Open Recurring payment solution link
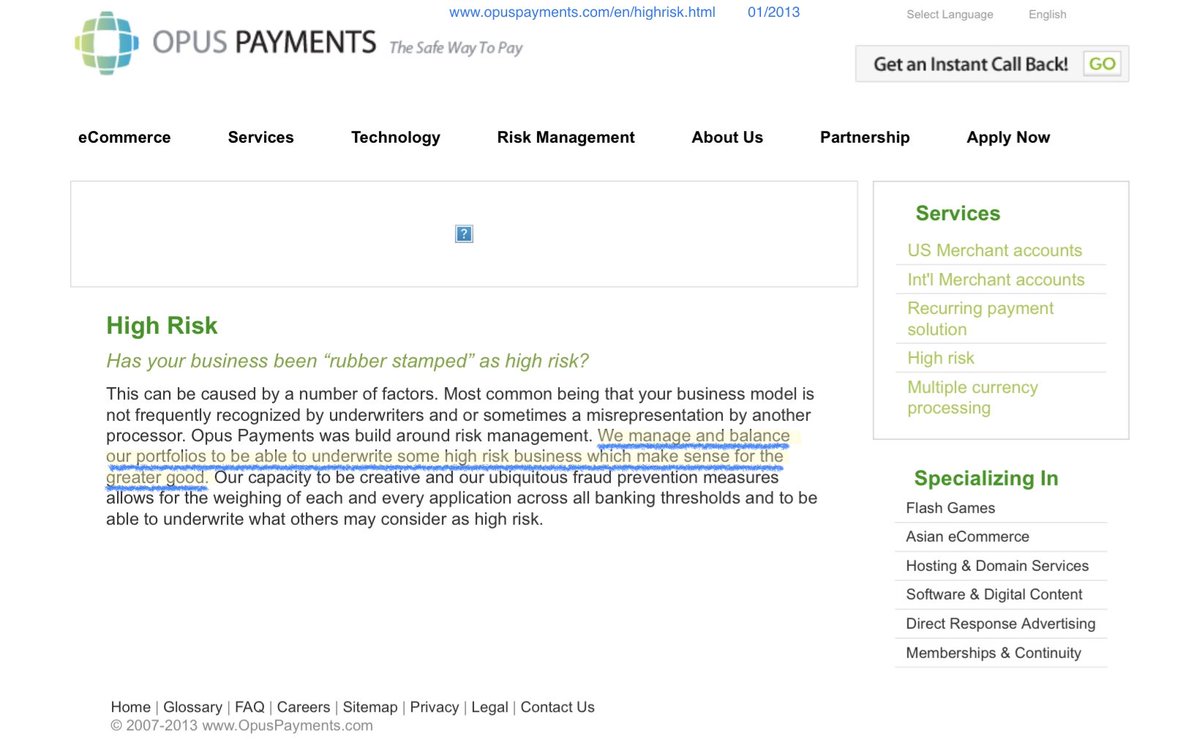Image resolution: width=1200 pixels, height=743 pixels. click(980, 319)
